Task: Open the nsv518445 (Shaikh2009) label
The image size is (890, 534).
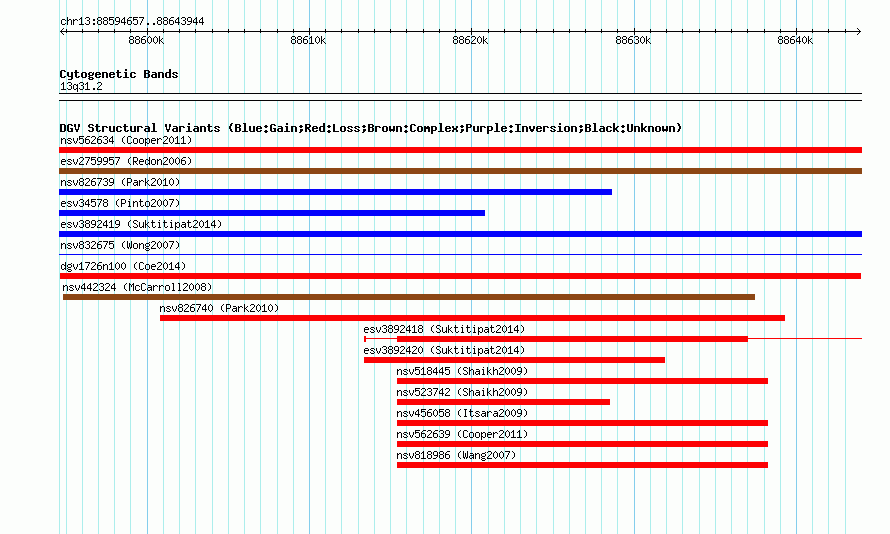Action: (x=462, y=371)
